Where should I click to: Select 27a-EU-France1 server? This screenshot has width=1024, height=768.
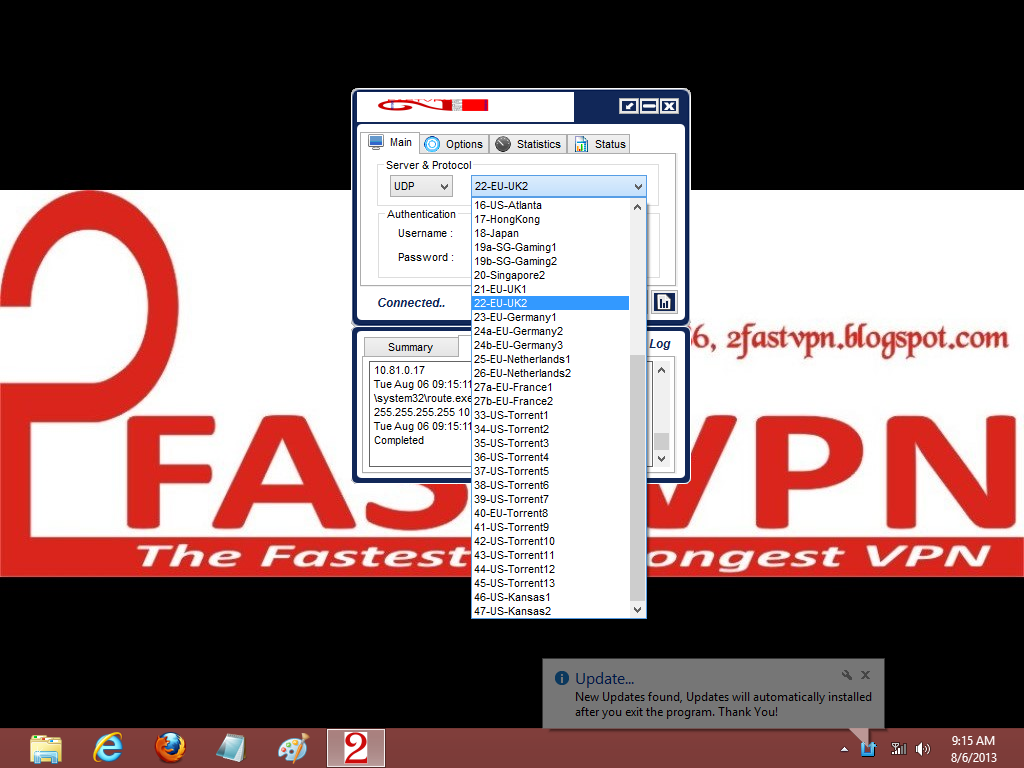(x=550, y=387)
